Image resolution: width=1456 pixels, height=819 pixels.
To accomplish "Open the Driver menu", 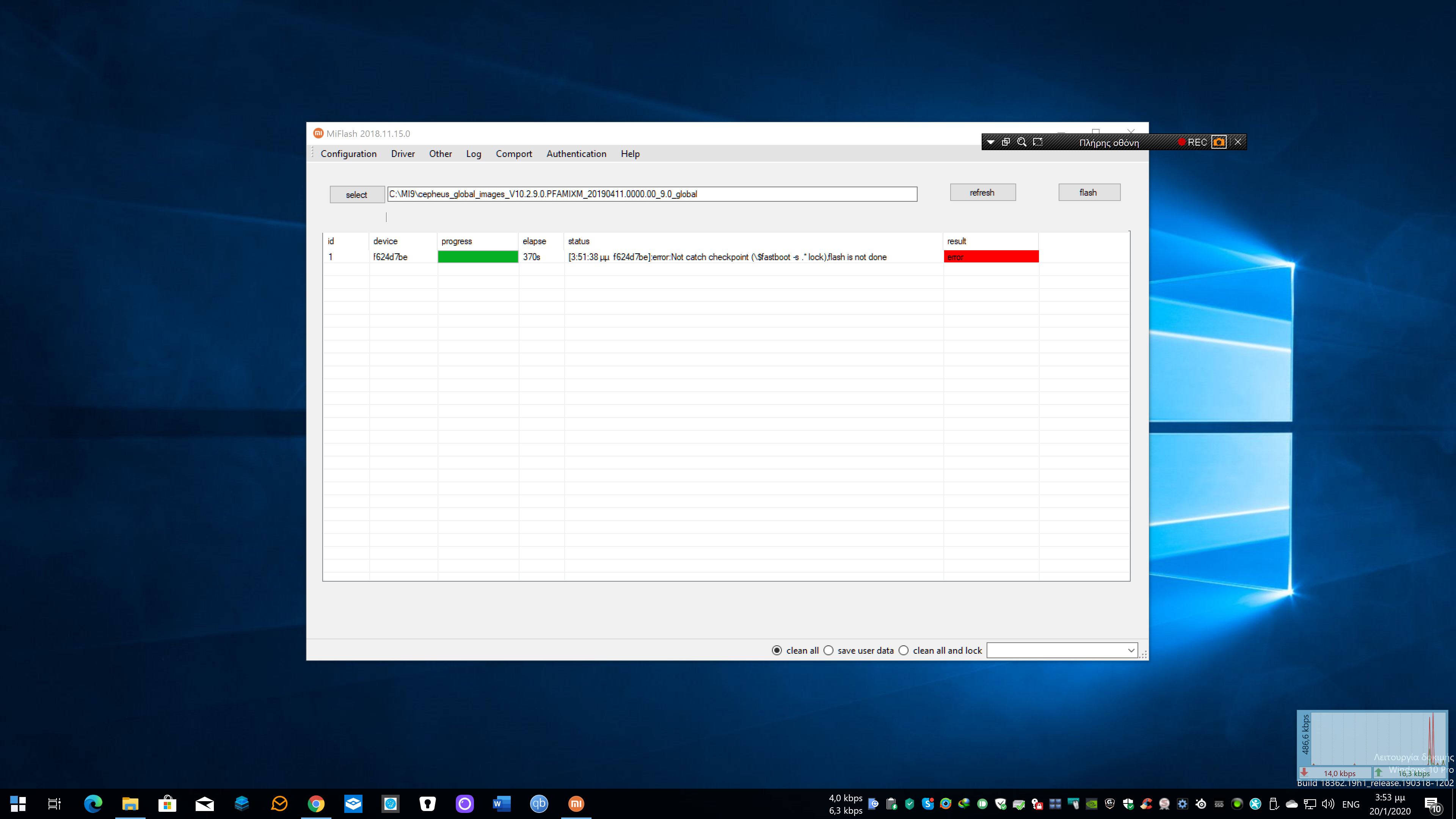I will tap(402, 154).
